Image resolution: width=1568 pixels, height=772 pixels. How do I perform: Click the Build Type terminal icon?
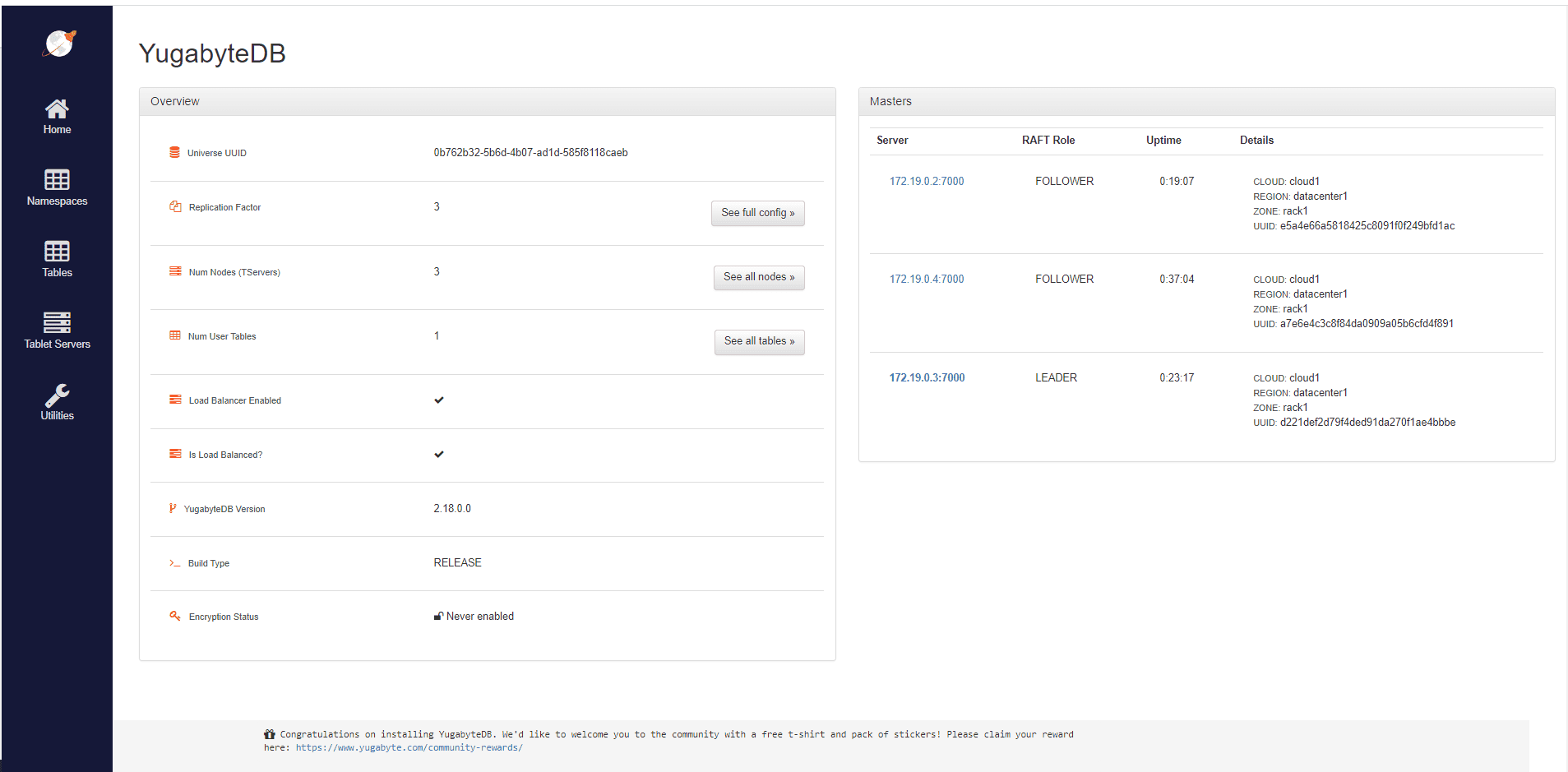(174, 563)
